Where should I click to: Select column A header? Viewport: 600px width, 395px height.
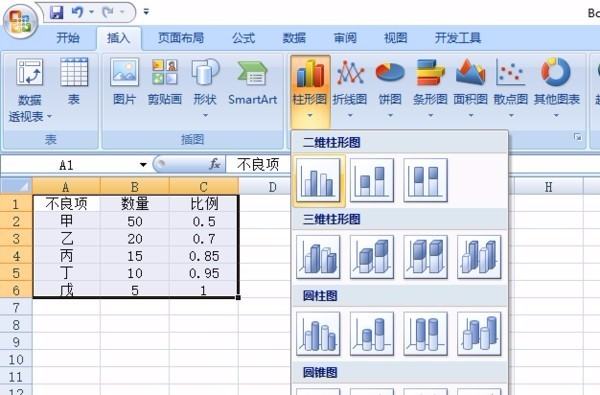(x=66, y=186)
